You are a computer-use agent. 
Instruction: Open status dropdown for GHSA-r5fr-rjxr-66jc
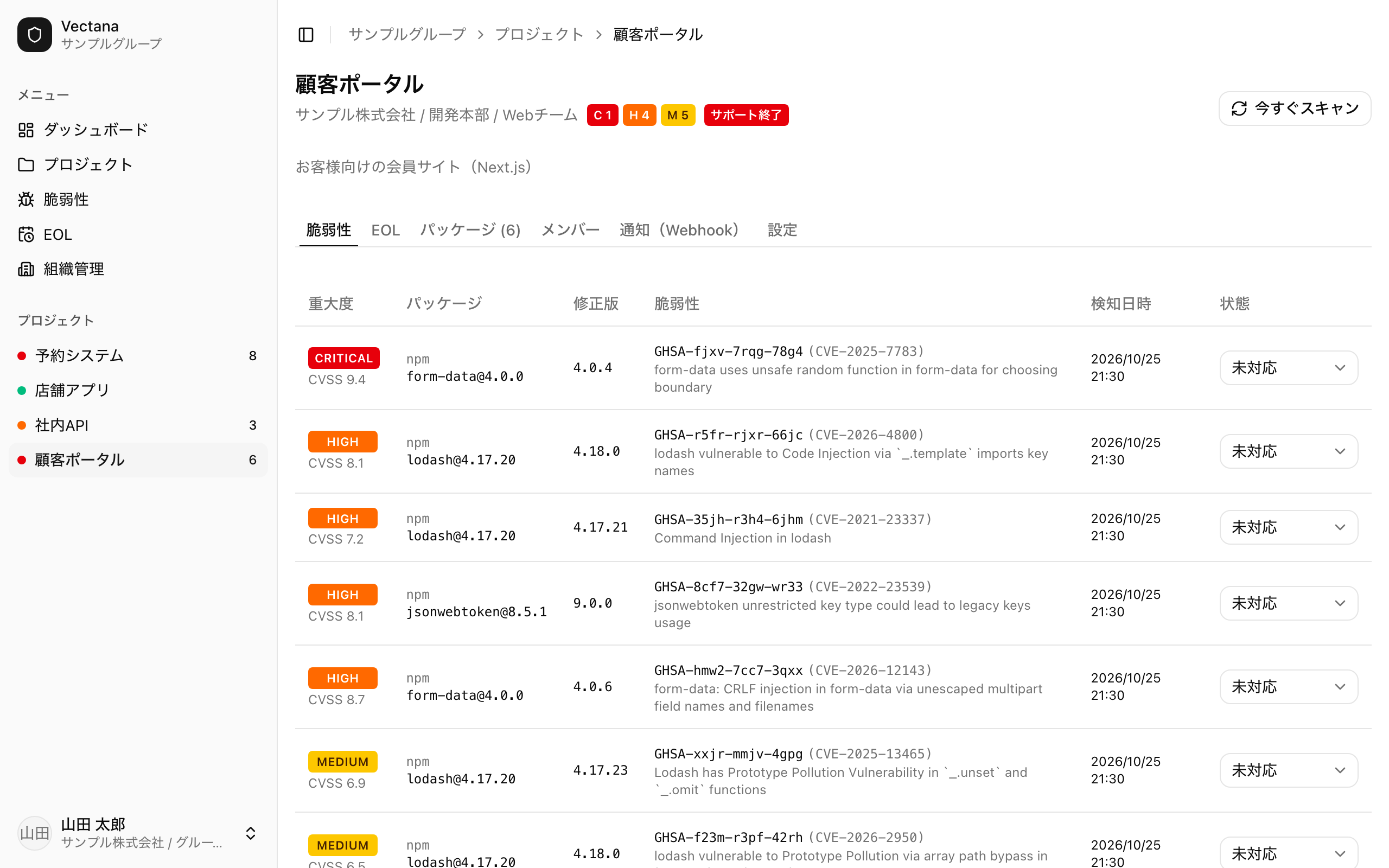click(1289, 451)
